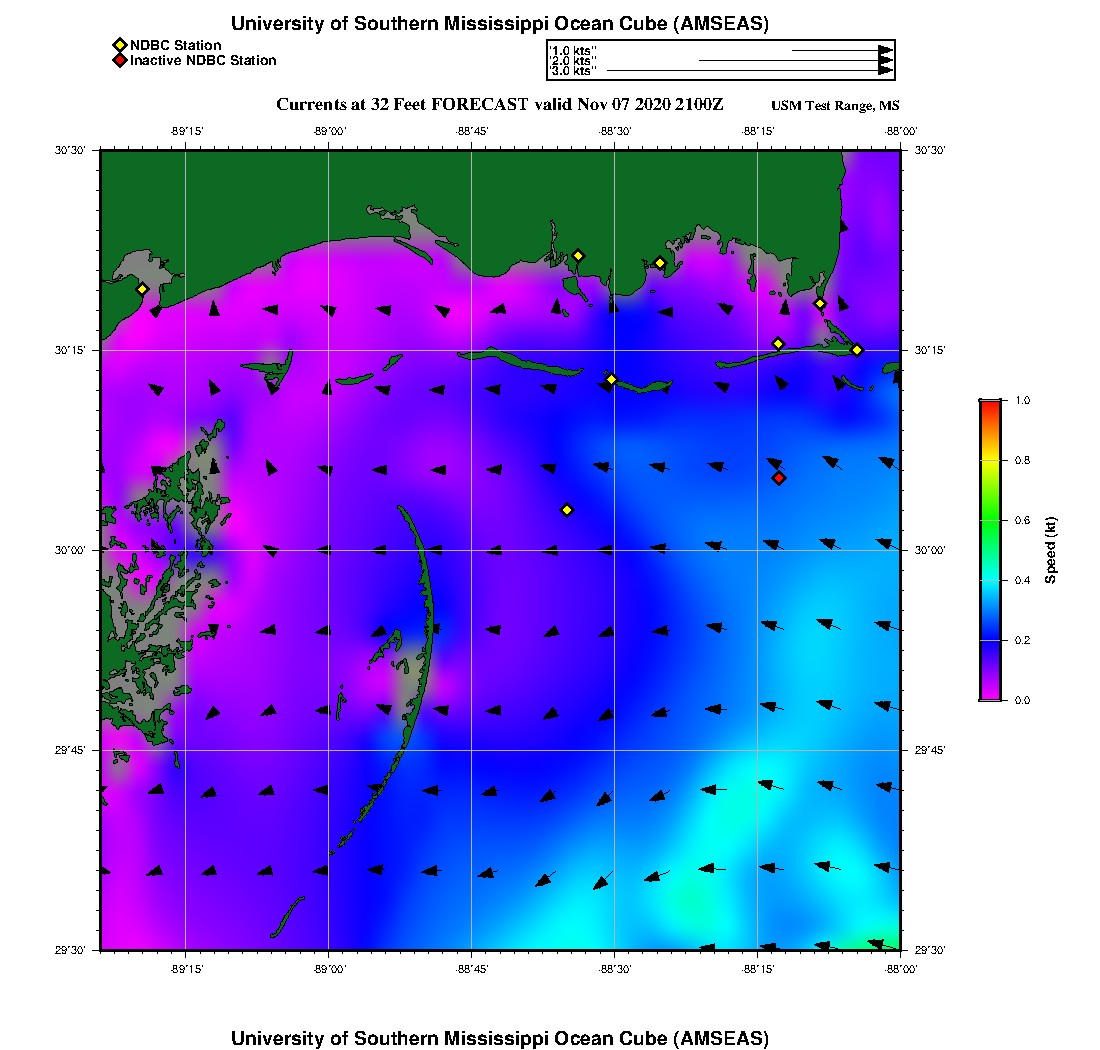This screenshot has width=1100, height=1050.
Task: Select the northernmost yellow station marker on the coast
Action: (x=578, y=255)
